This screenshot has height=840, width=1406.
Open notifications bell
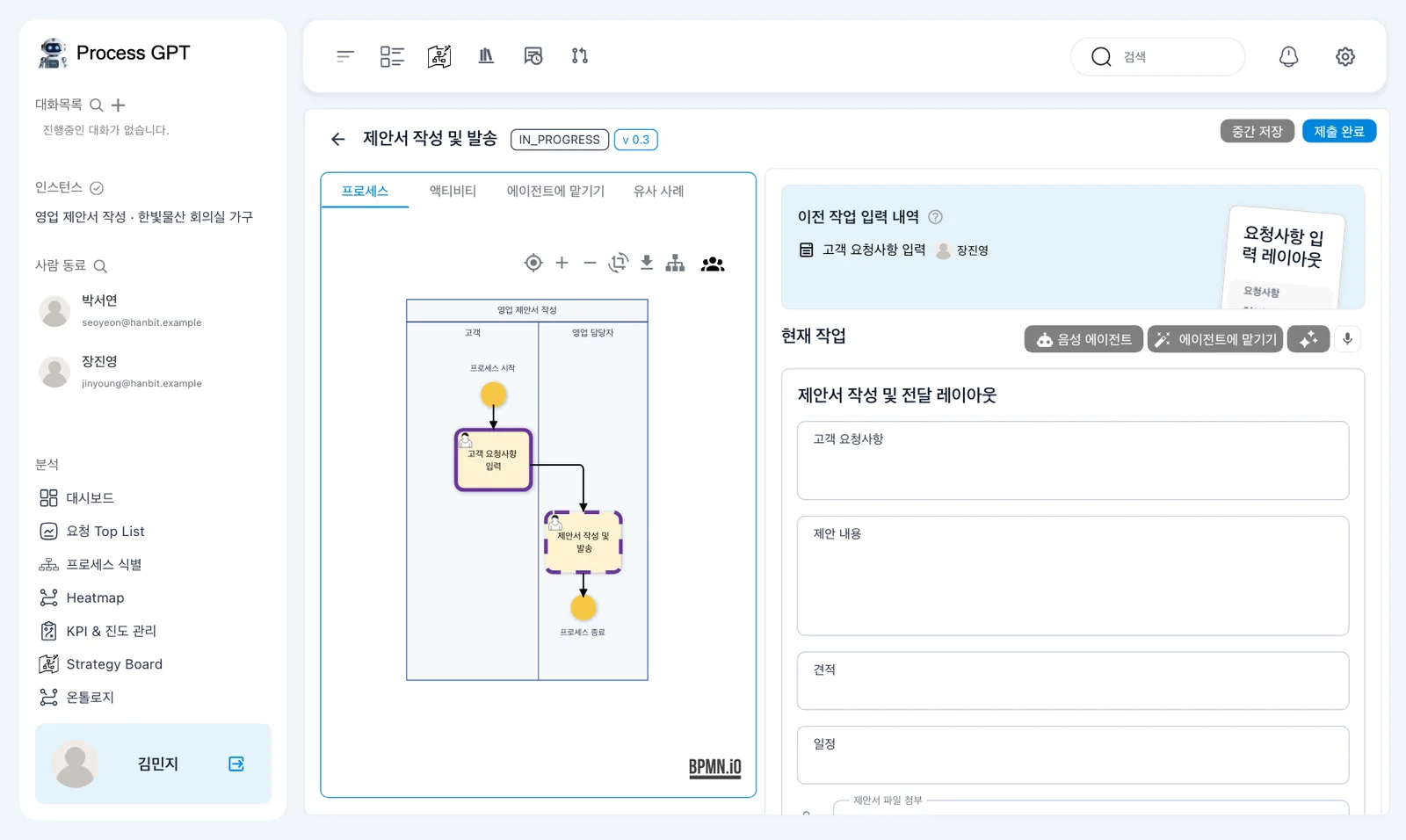(1288, 56)
